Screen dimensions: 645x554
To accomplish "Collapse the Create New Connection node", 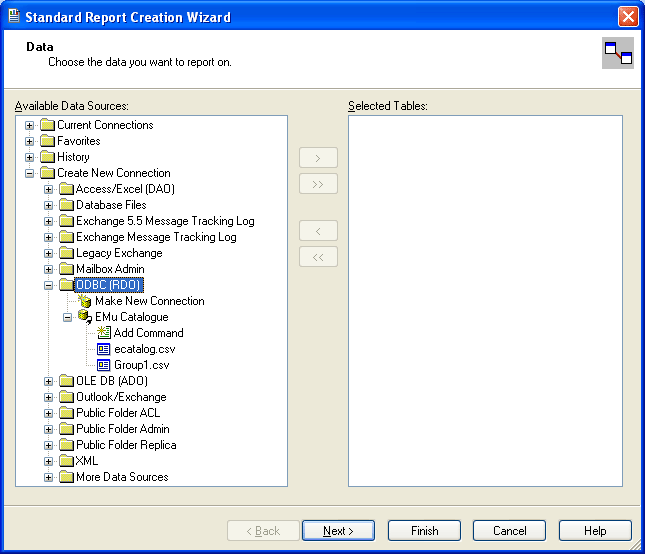I will coord(30,173).
